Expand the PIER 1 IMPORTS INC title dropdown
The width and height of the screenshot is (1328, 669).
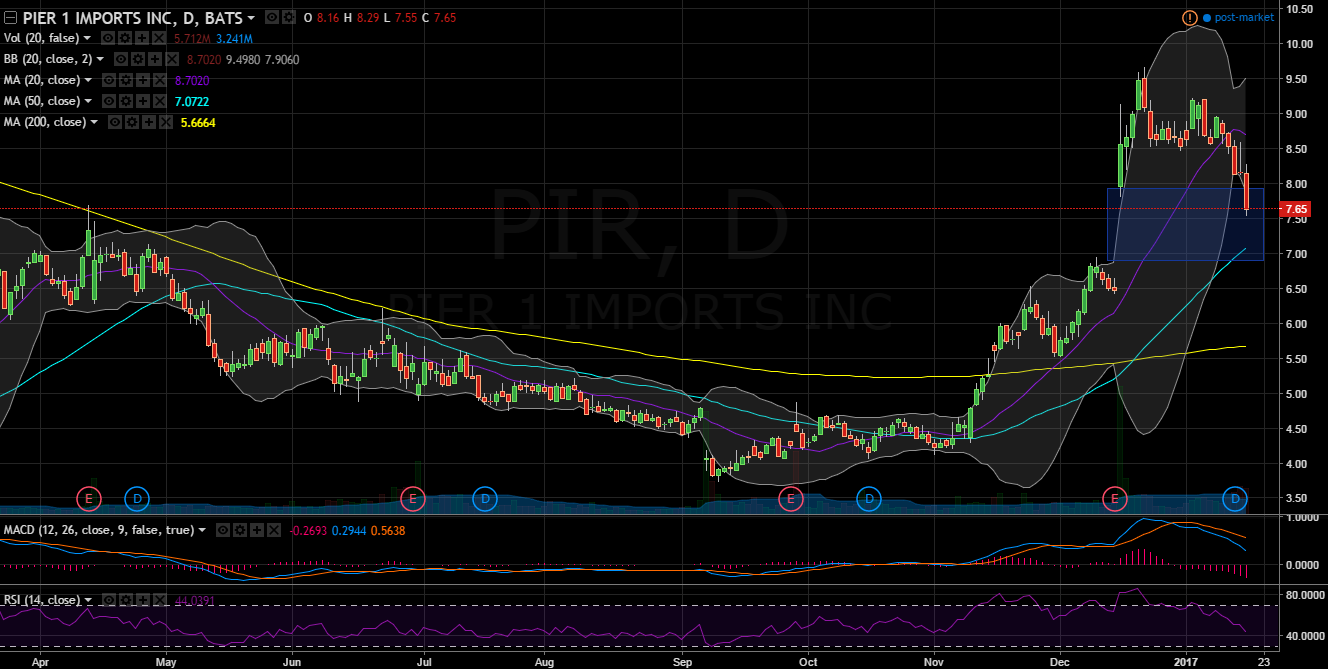point(250,18)
